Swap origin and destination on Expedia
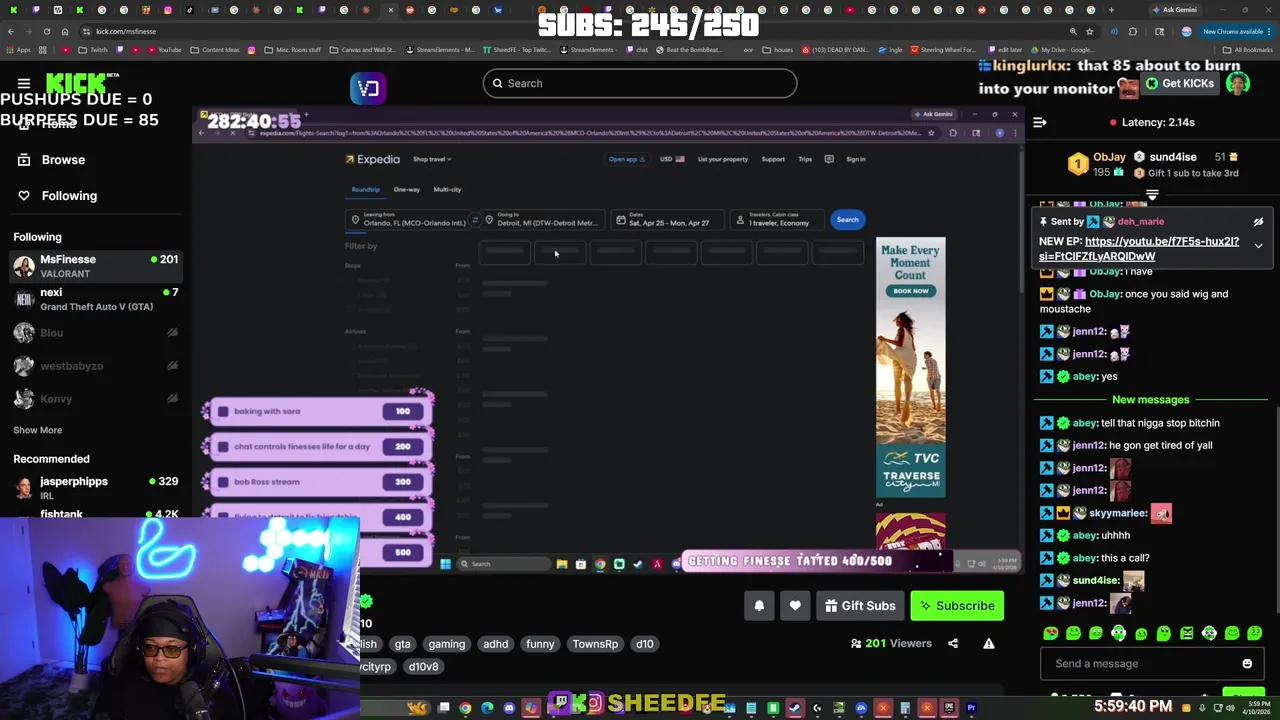This screenshot has width=1280, height=720. tap(475, 220)
